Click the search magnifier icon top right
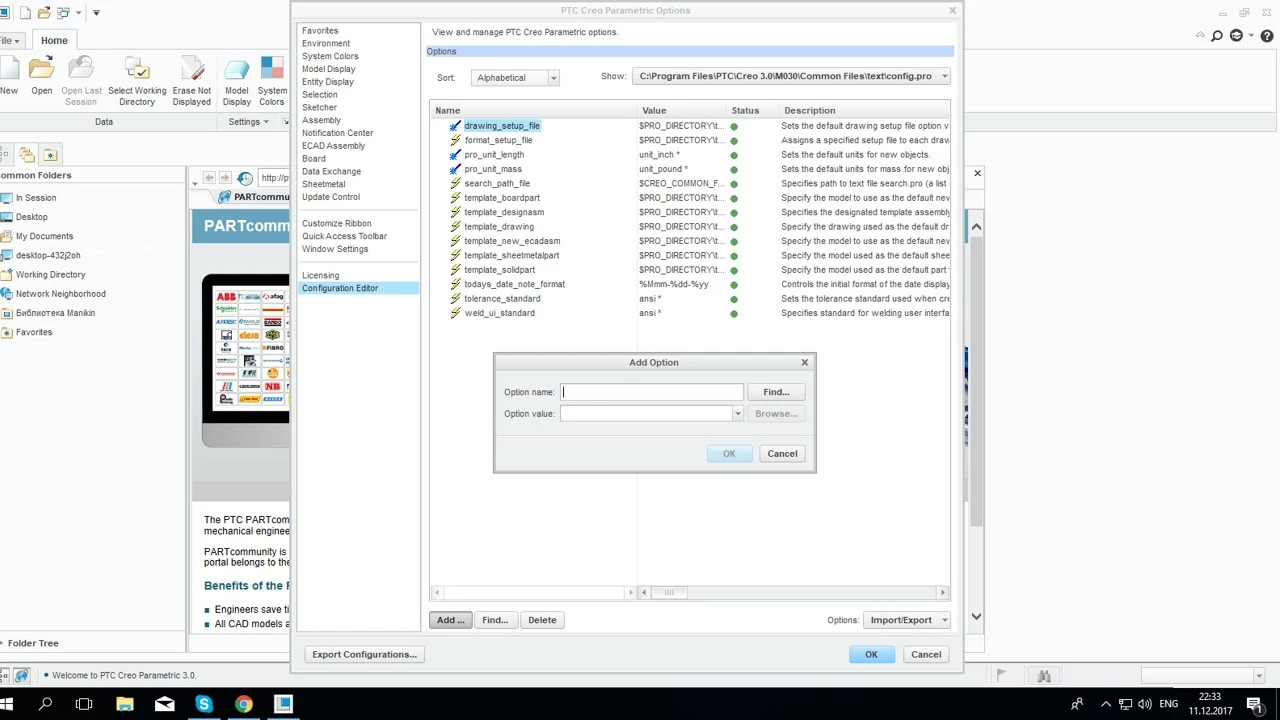 (x=1217, y=36)
